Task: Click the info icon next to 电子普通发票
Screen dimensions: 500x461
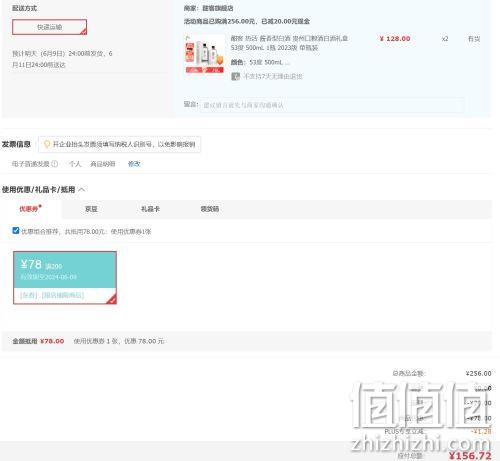Action: pos(55,164)
